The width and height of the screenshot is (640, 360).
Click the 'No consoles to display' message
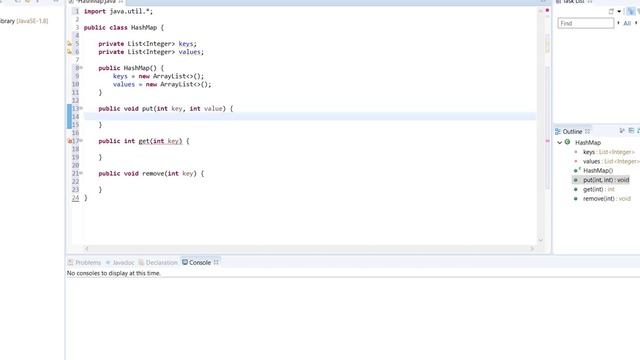(x=113, y=273)
